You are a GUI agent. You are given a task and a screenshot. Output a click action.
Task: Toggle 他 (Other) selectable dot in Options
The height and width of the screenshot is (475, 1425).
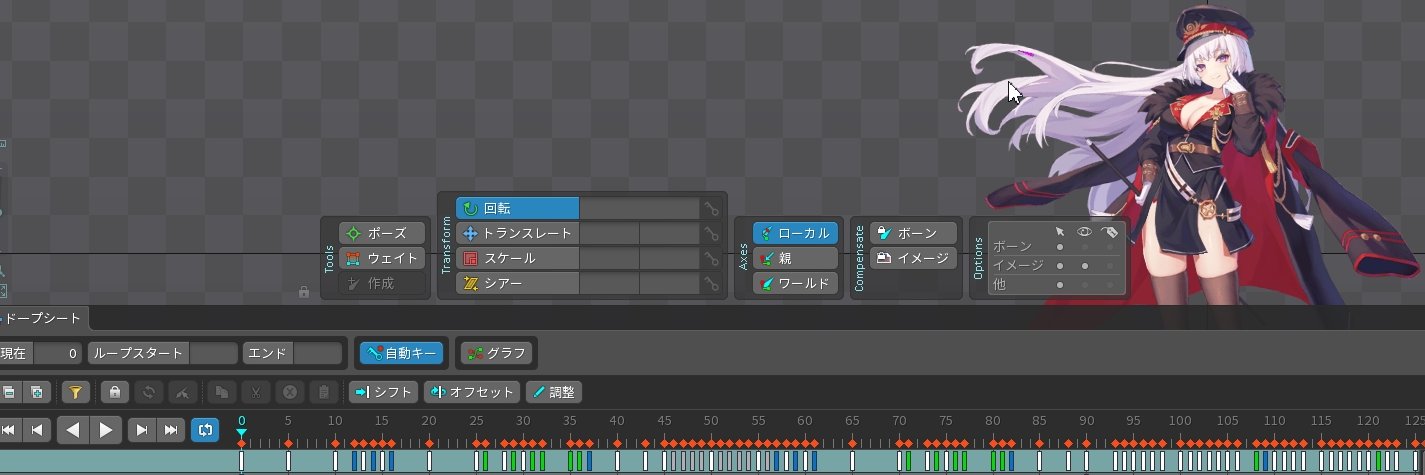click(1059, 285)
